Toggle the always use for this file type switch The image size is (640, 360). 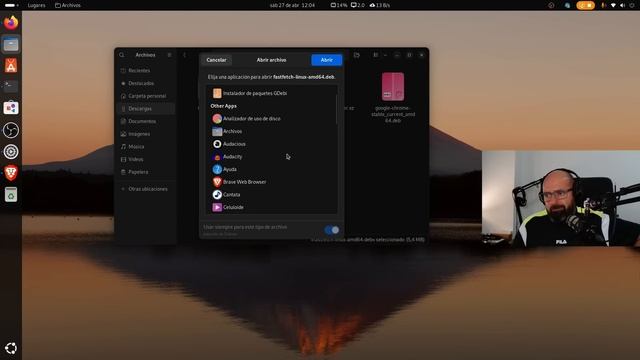(x=332, y=230)
